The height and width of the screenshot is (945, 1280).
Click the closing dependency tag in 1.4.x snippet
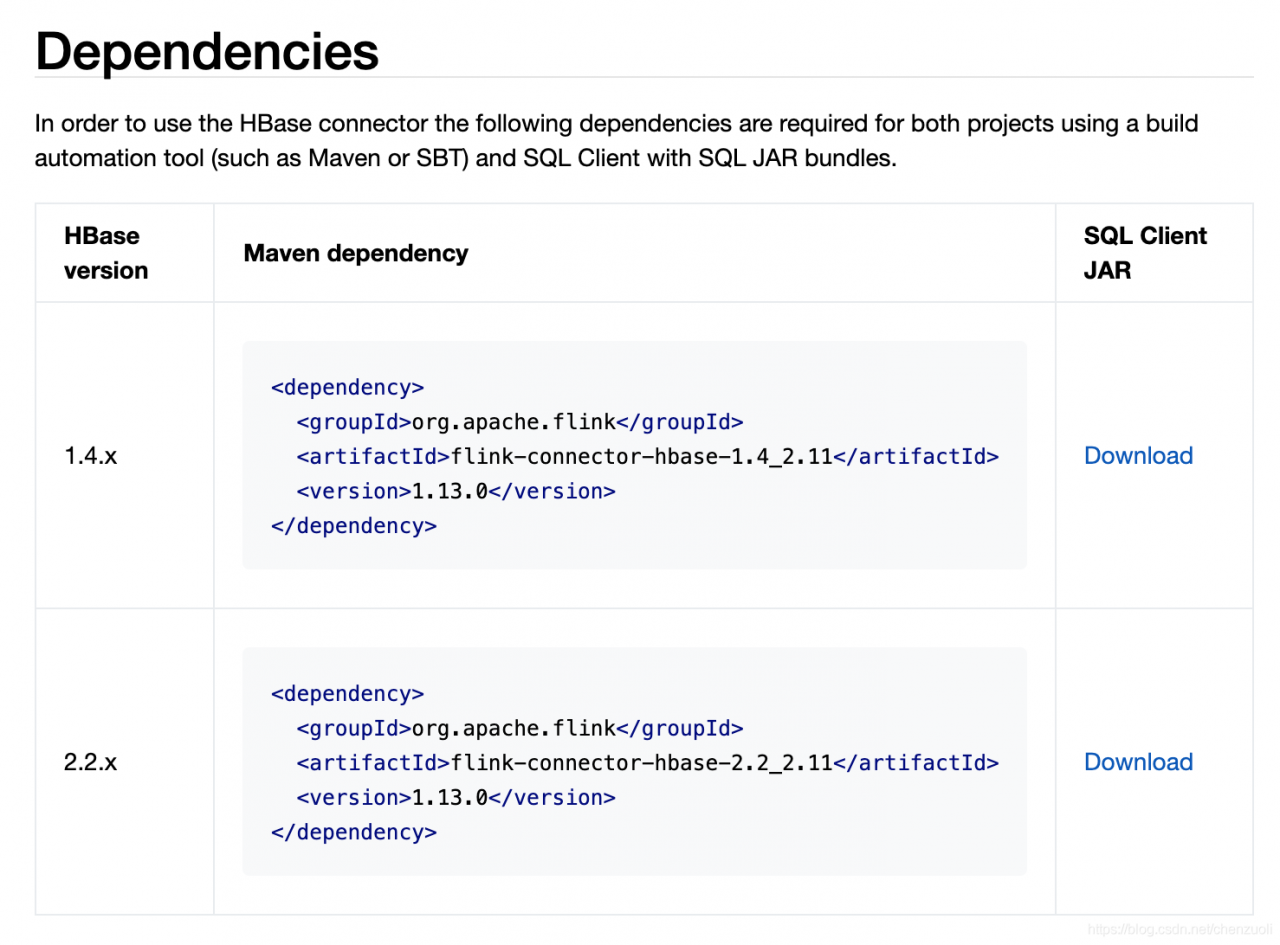353,526
